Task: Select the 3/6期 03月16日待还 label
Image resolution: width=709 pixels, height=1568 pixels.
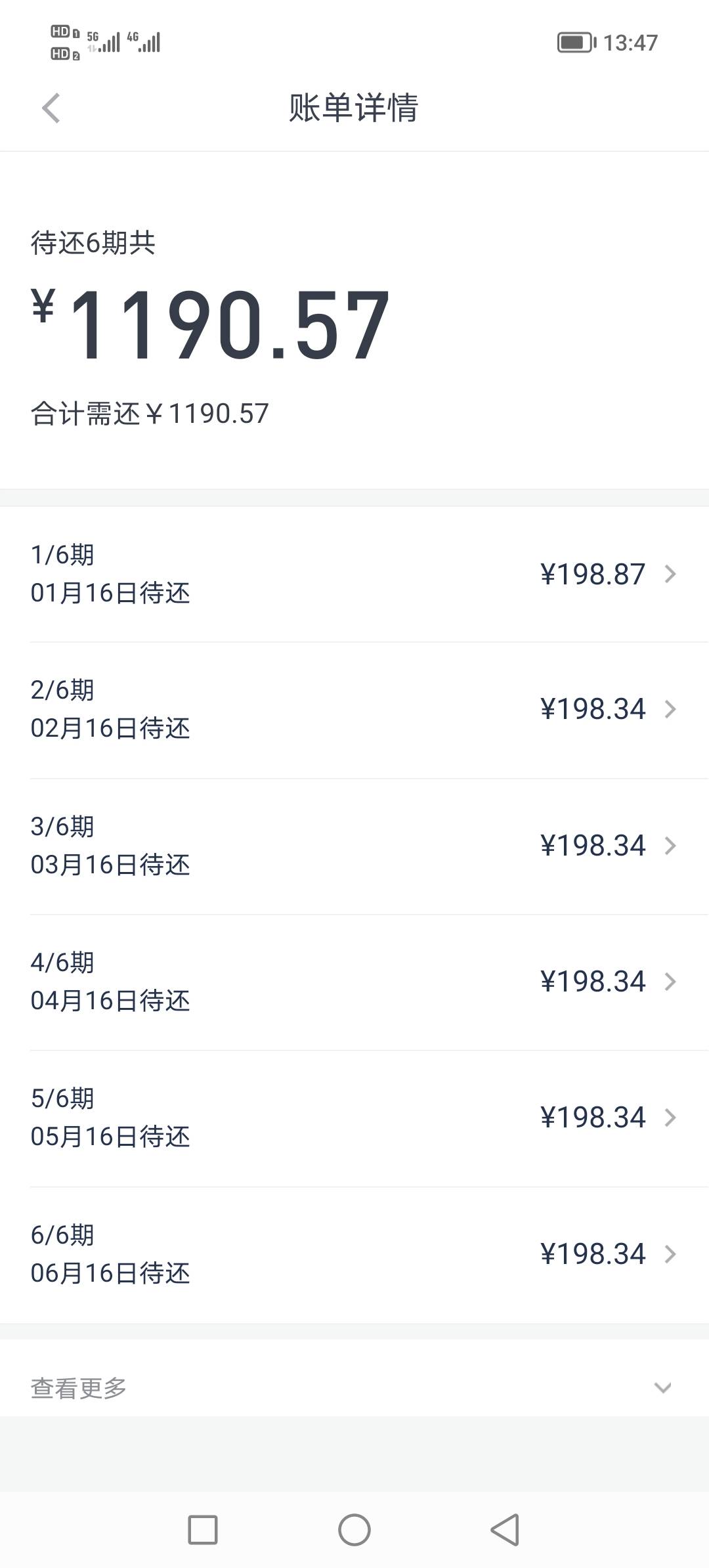Action: point(110,846)
